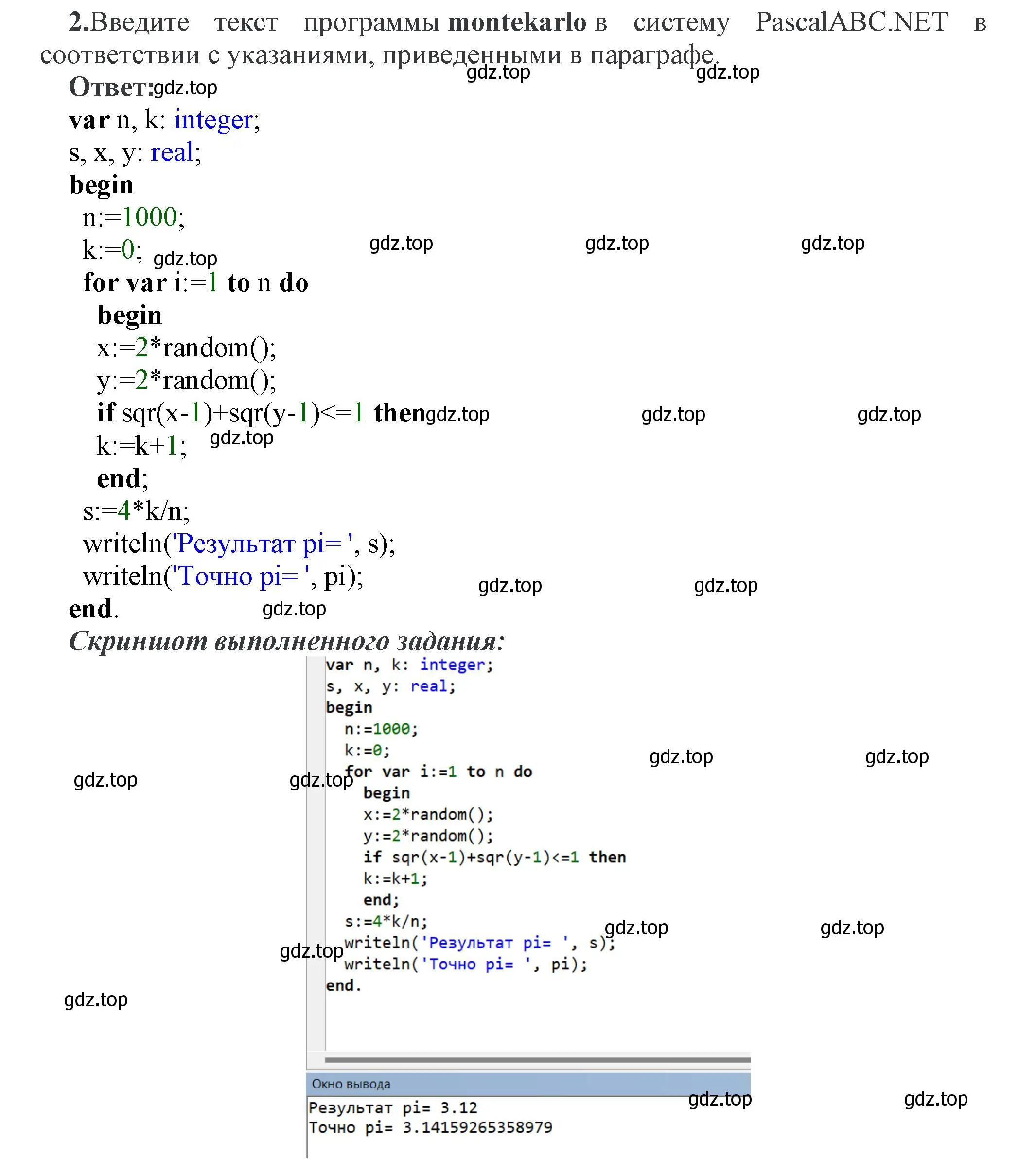Click 'k:=0;' line in the monospace editor
Screen dimensions: 1019x1176
368,751
